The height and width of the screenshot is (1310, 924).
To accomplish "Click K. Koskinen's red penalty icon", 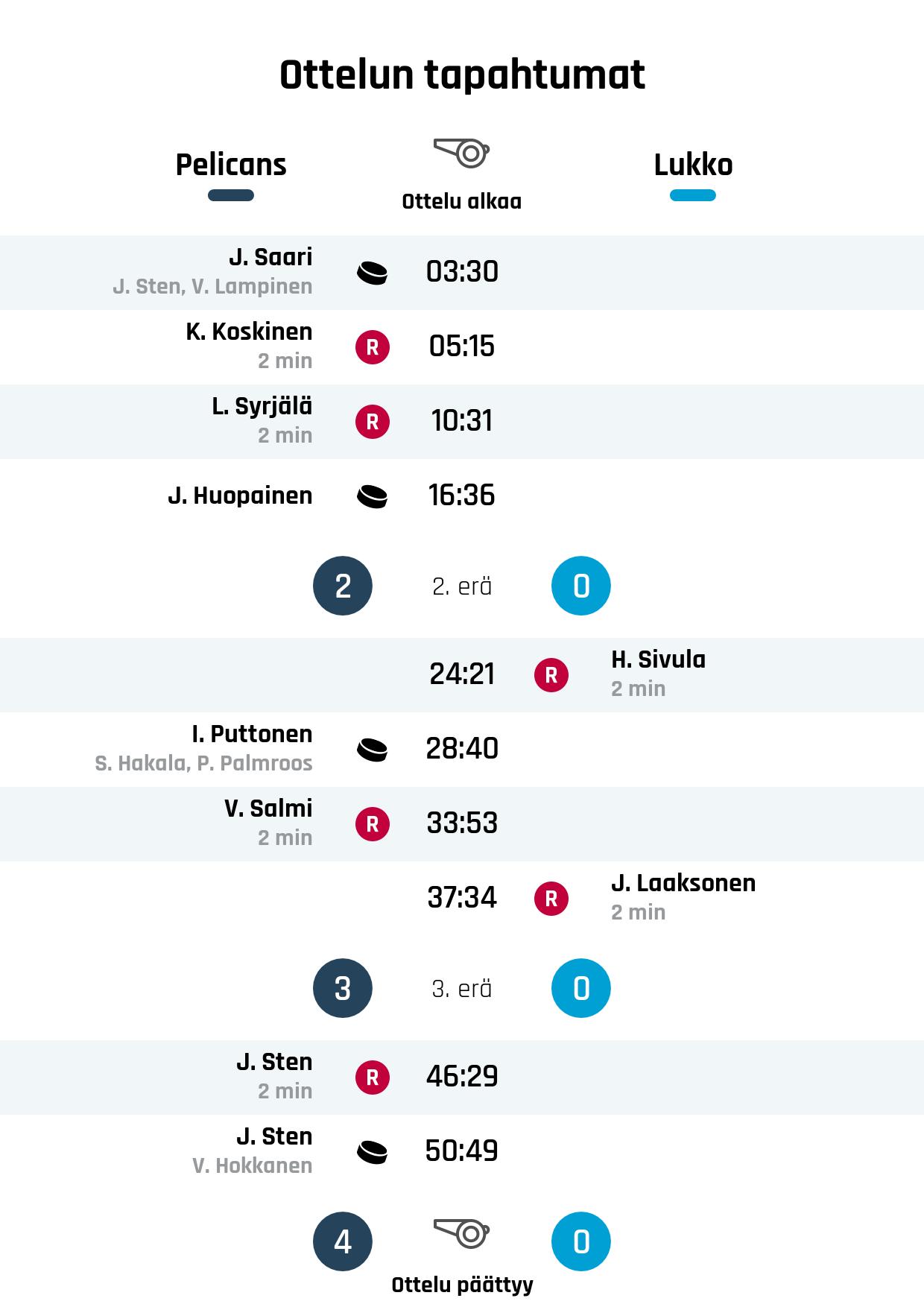I will [372, 347].
